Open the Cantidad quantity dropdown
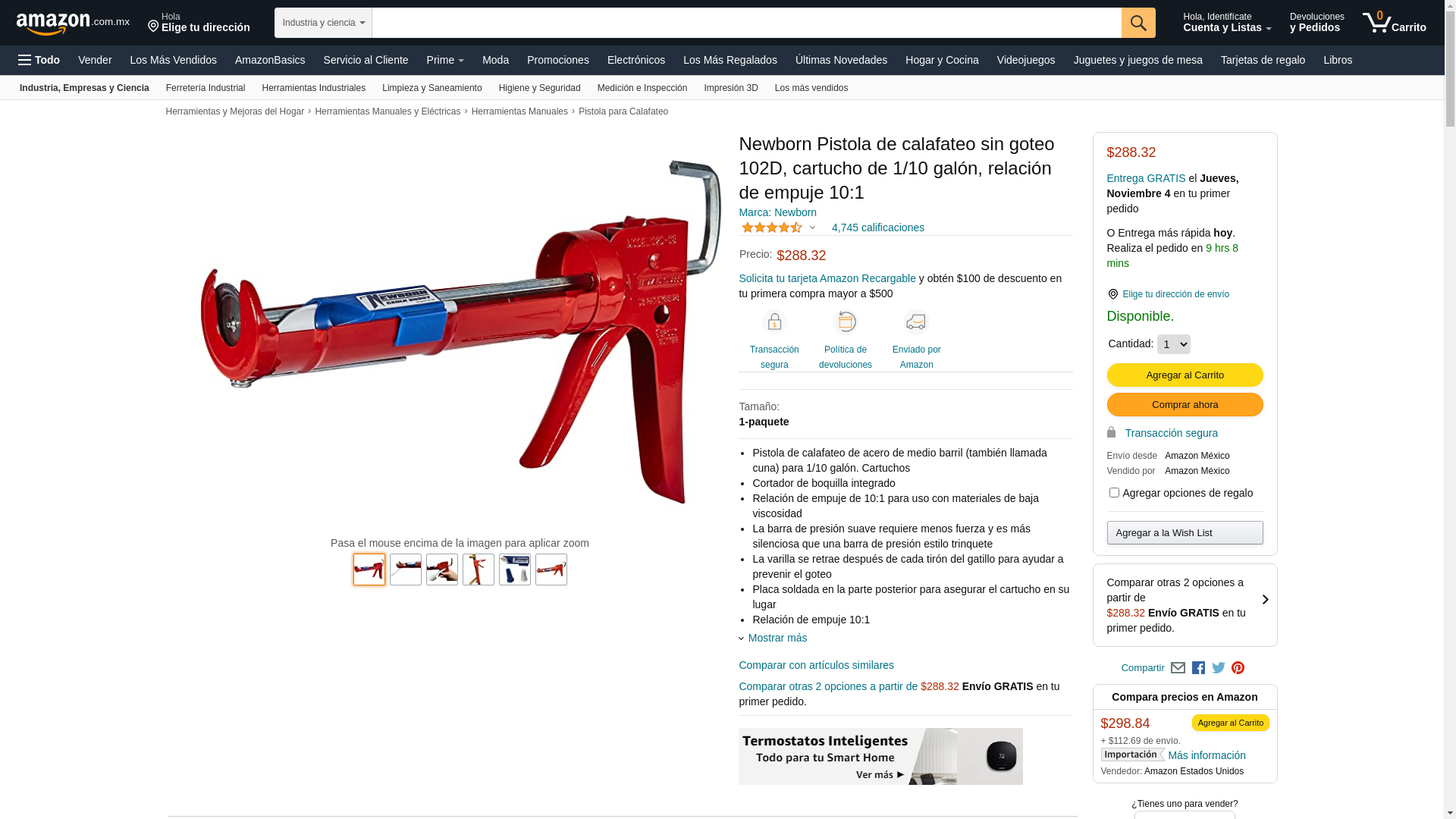This screenshot has width=1456, height=819. 1173,344
